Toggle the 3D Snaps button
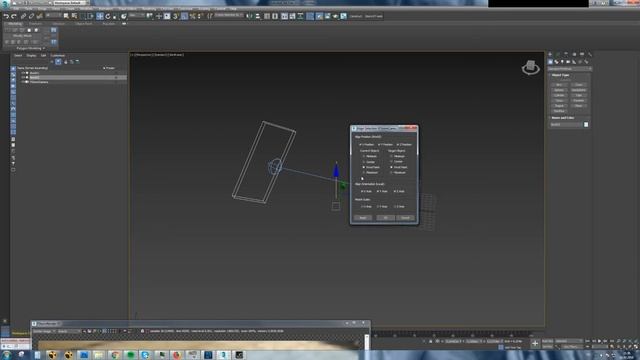 [x=176, y=16]
